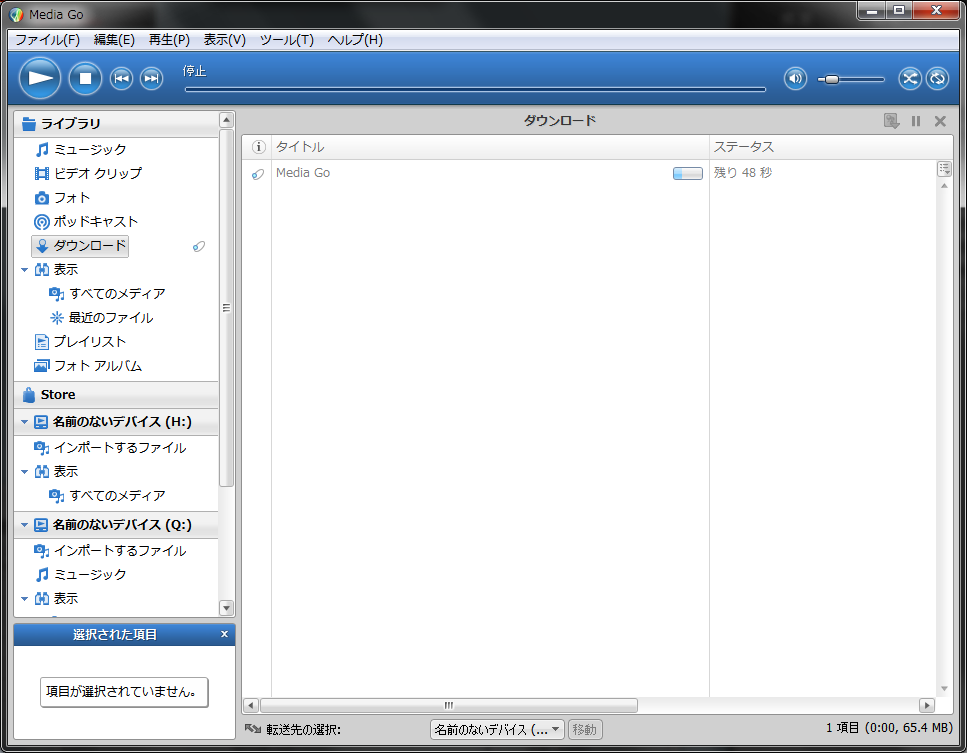This screenshot has width=967, height=753.
Task: Start playback with the Play button
Action: pos(40,78)
